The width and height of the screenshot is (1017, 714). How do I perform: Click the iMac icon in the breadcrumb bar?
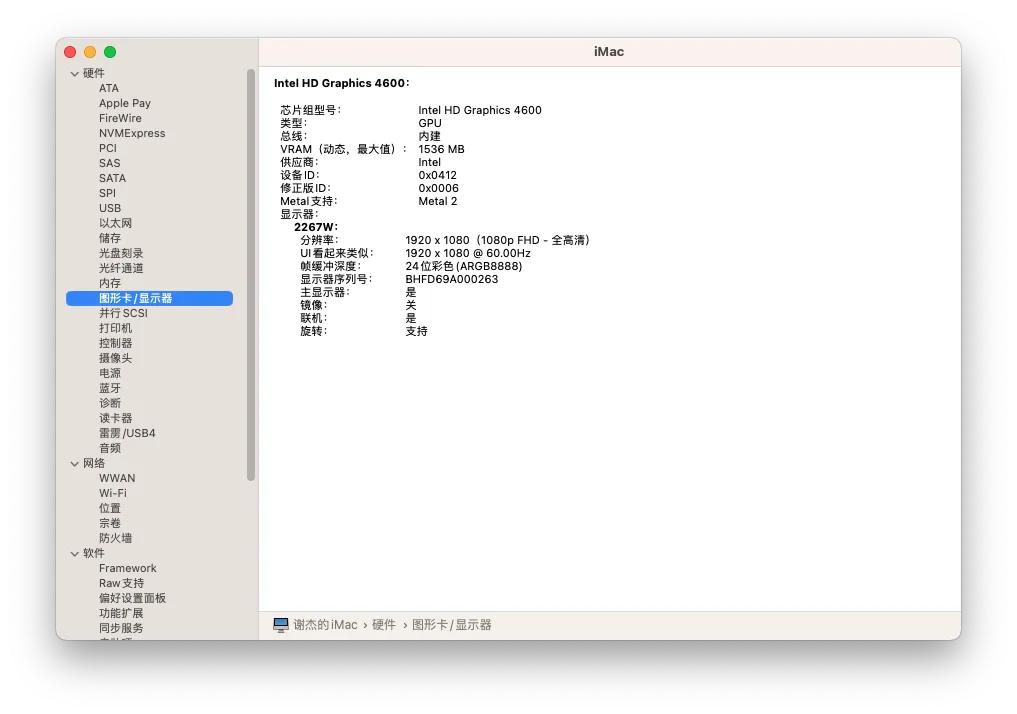281,623
